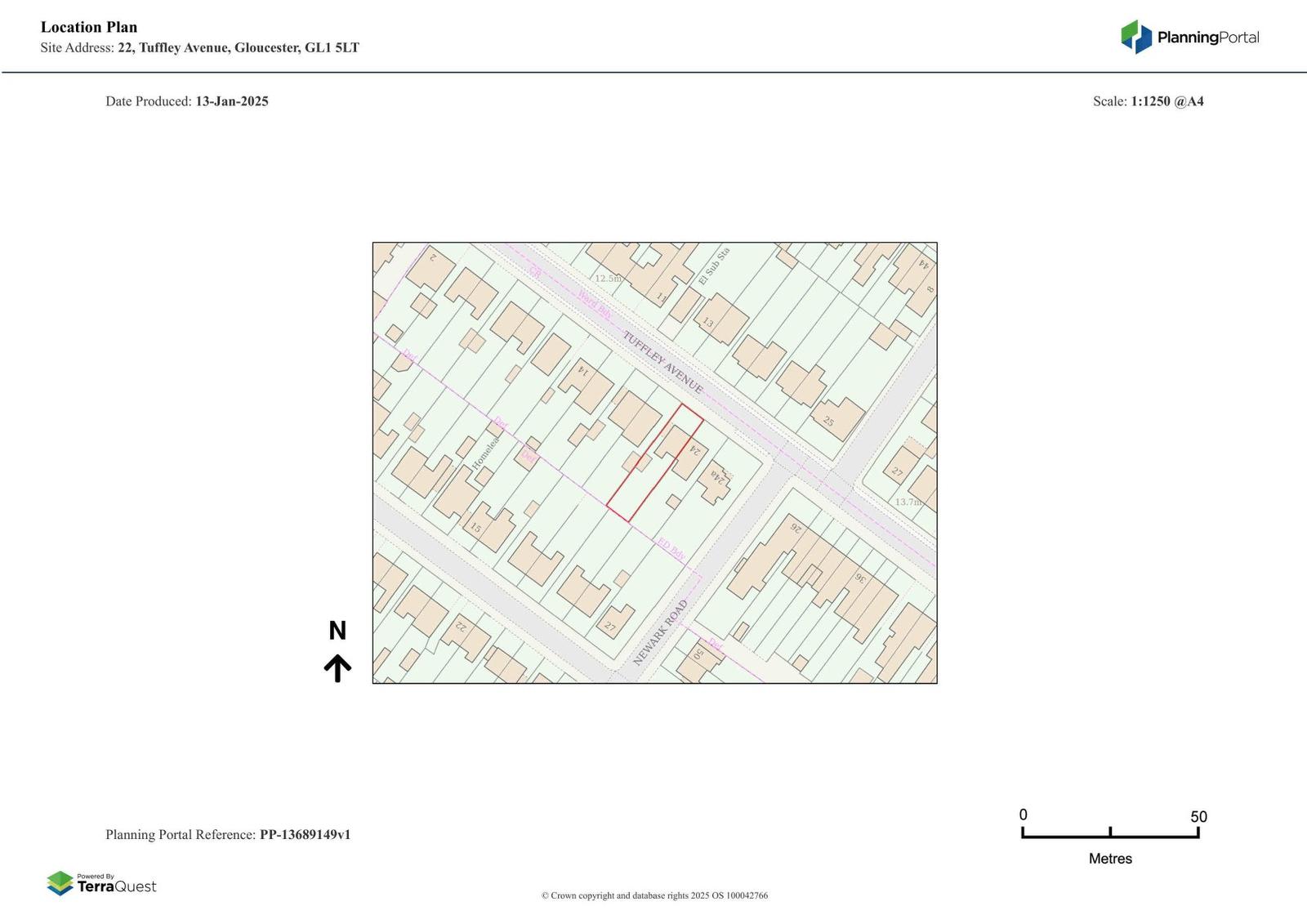Click the red-outlined site boundary plot
The height and width of the screenshot is (924, 1307).
tap(653, 463)
